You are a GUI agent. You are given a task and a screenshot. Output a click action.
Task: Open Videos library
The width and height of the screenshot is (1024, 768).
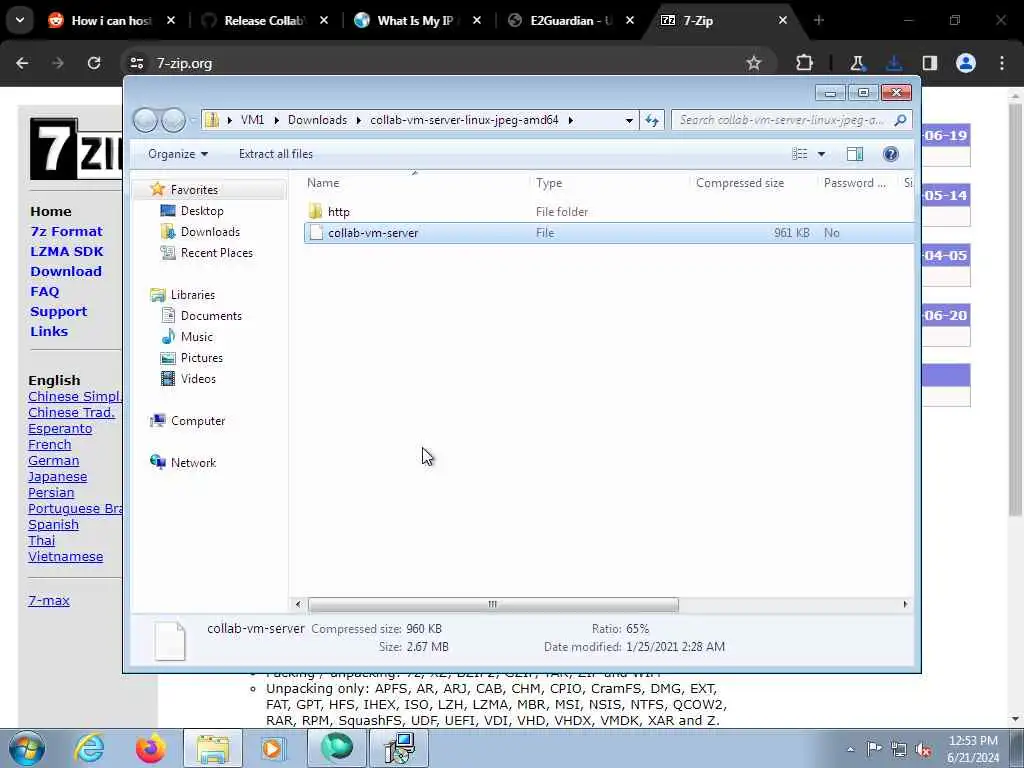click(x=198, y=379)
